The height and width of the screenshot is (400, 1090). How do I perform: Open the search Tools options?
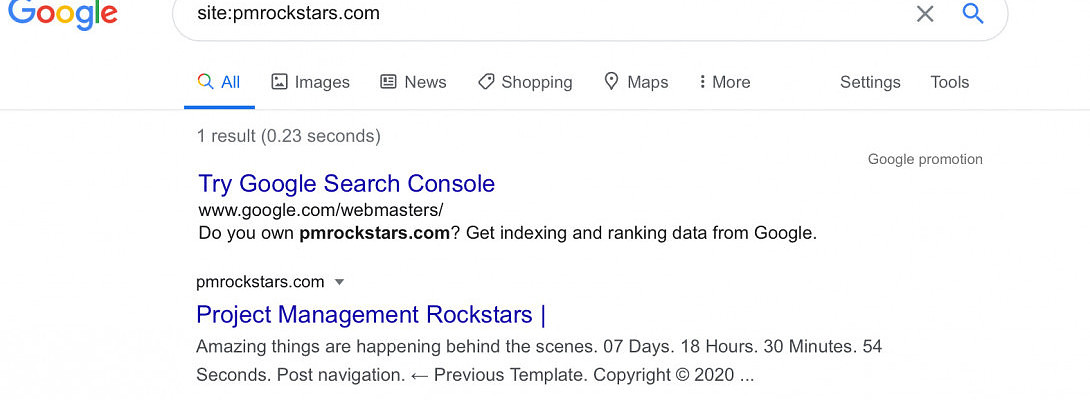tap(950, 82)
